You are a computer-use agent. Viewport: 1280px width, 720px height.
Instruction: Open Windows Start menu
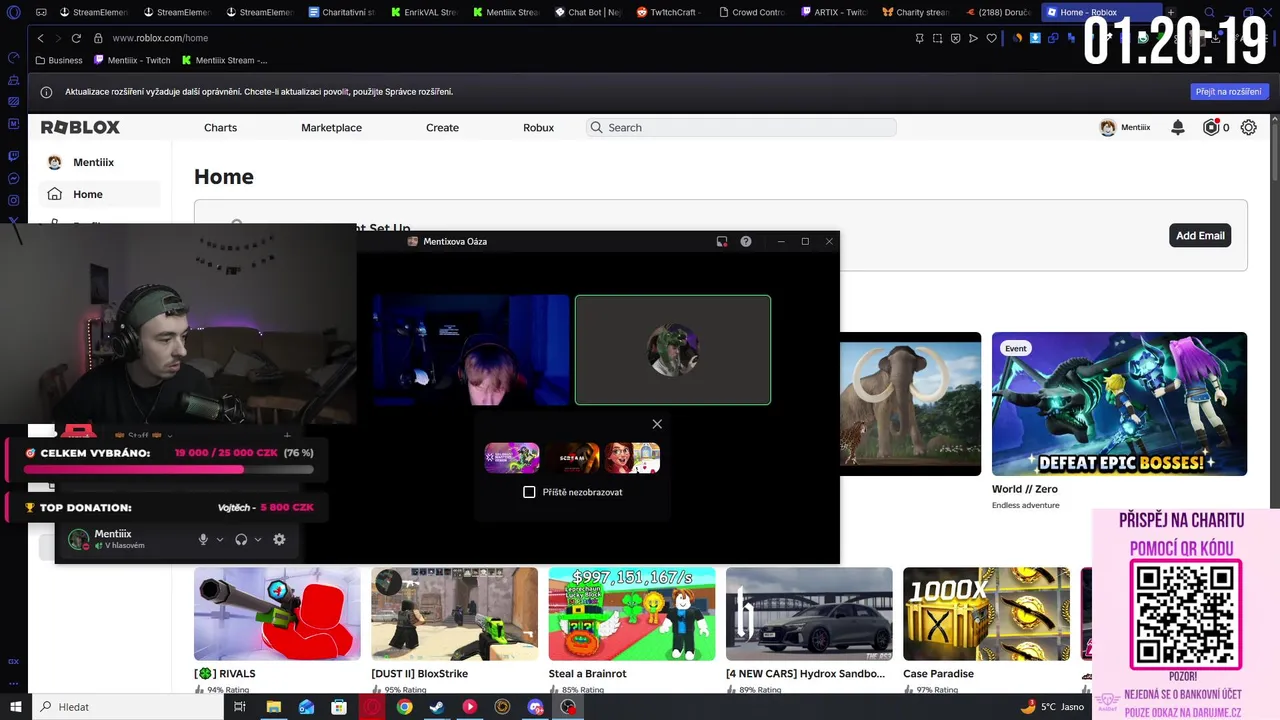(14, 707)
